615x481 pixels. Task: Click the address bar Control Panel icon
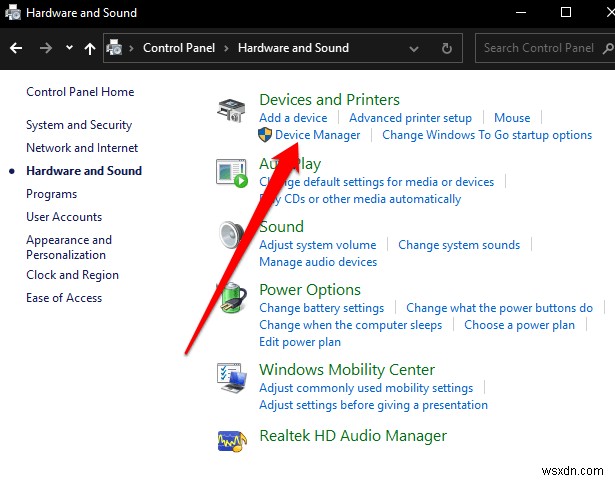pos(114,48)
